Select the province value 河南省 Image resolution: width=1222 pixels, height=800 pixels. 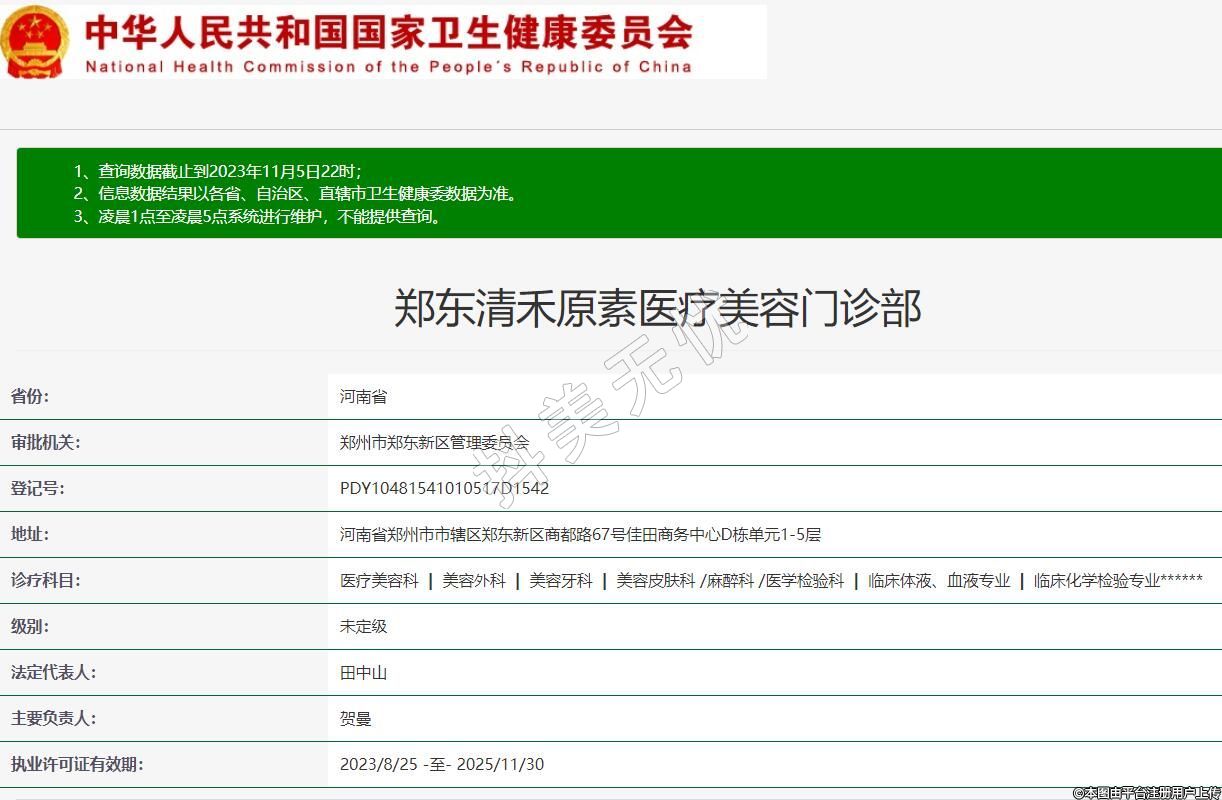click(x=363, y=397)
